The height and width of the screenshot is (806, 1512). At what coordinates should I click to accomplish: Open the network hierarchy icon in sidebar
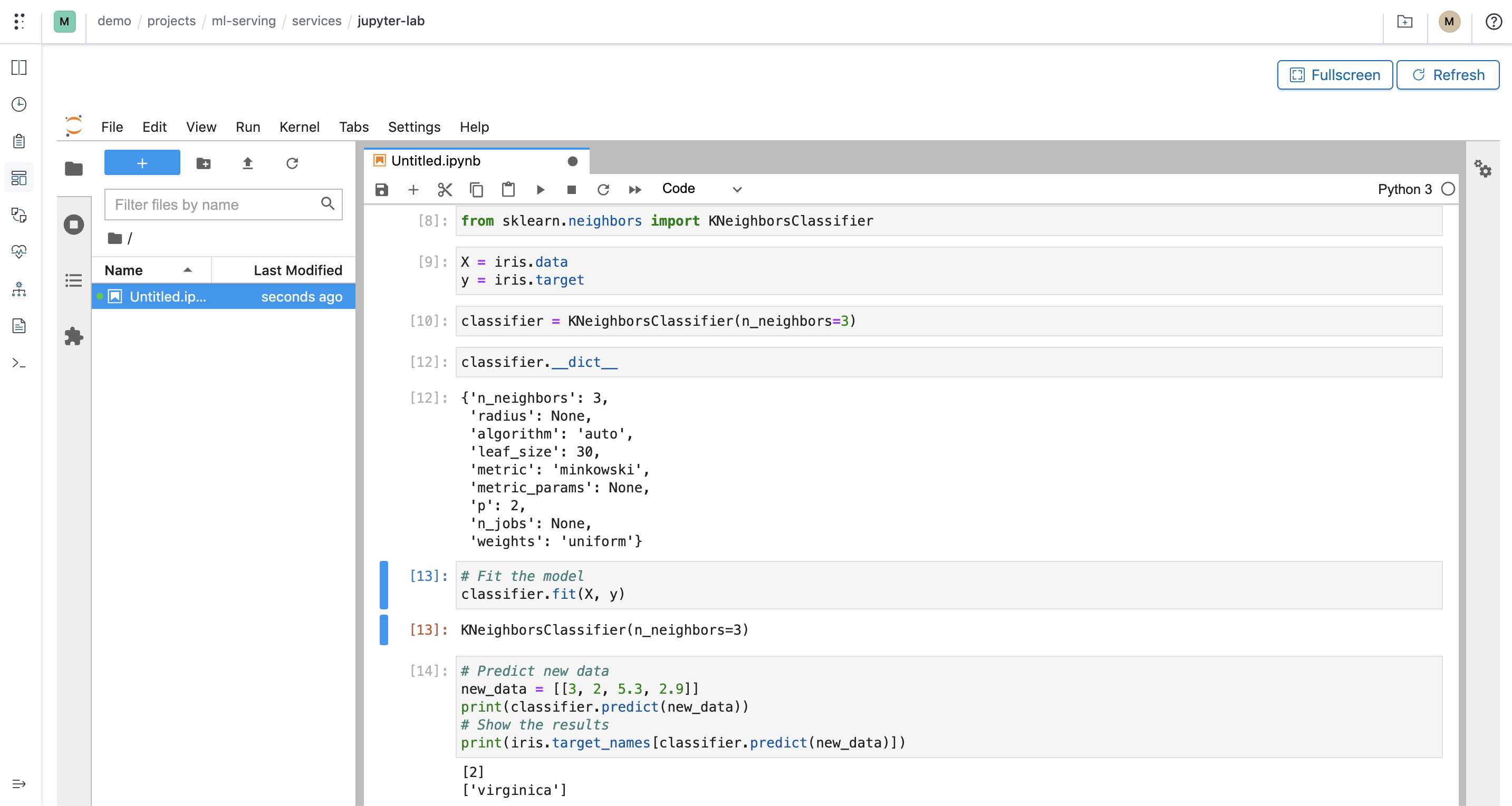pos(20,289)
